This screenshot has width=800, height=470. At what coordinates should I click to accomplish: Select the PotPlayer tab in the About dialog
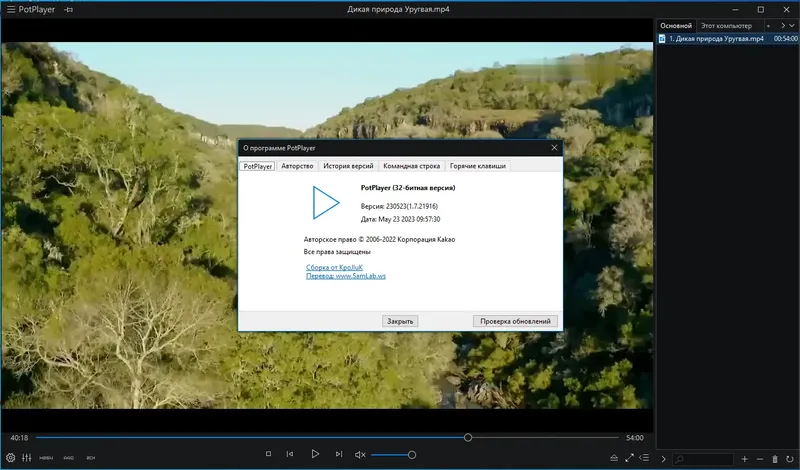click(258, 166)
